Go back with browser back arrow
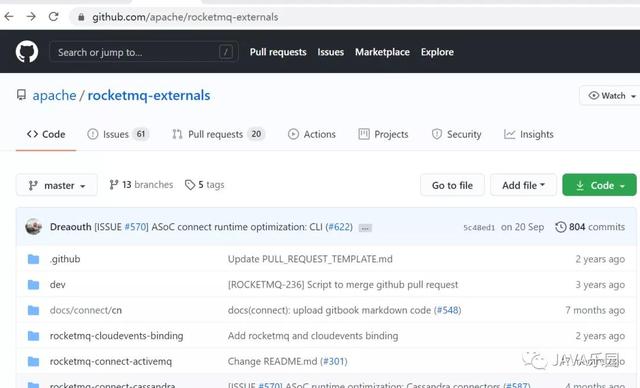The height and width of the screenshot is (388, 640). [9, 17]
